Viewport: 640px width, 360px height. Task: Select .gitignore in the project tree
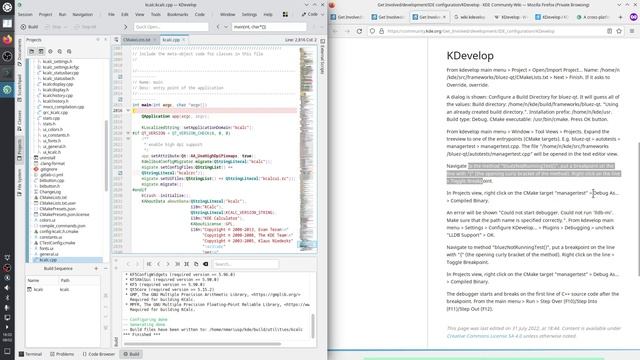click(x=49, y=169)
